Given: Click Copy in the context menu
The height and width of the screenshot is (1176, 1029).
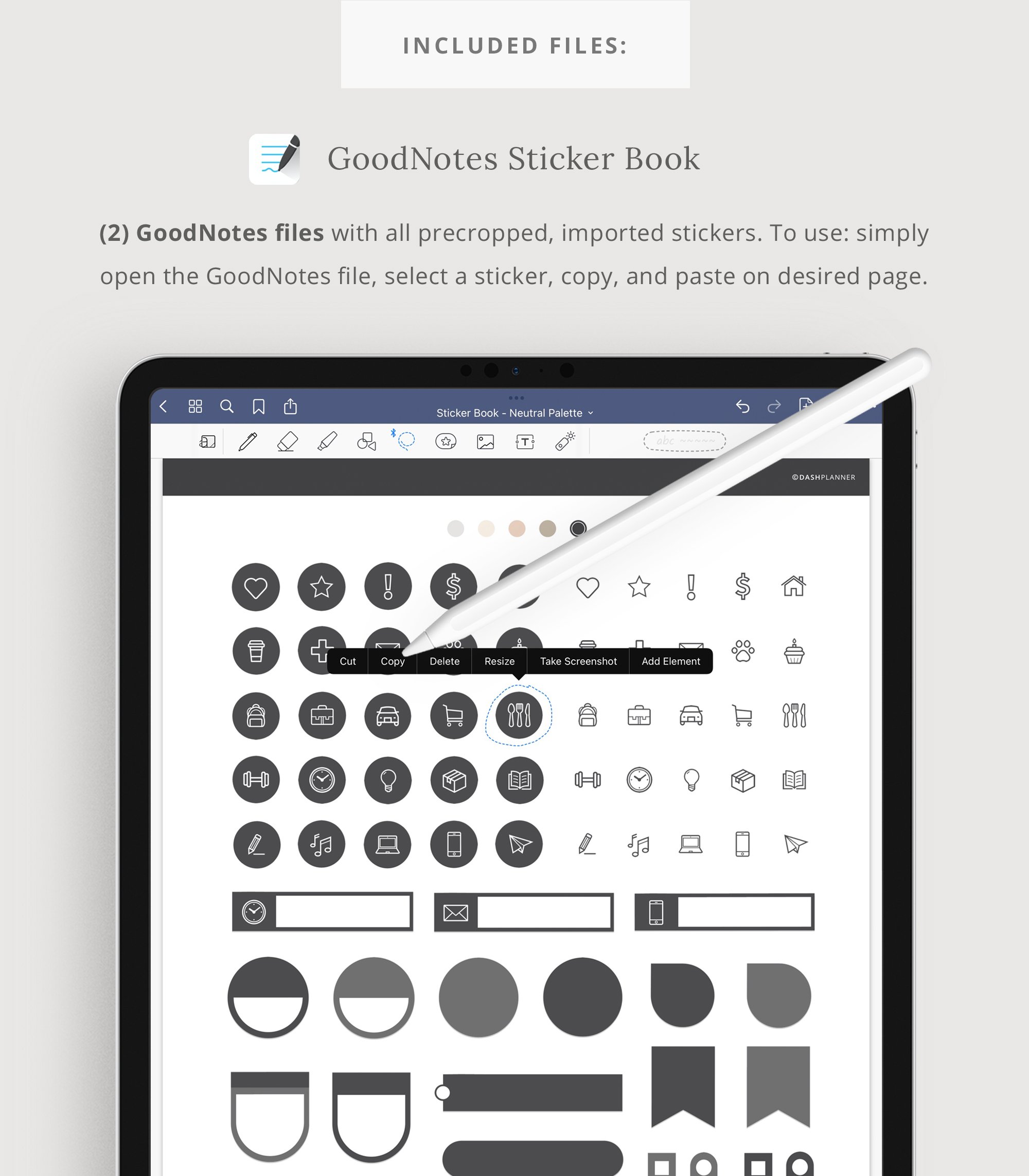Looking at the screenshot, I should (389, 660).
